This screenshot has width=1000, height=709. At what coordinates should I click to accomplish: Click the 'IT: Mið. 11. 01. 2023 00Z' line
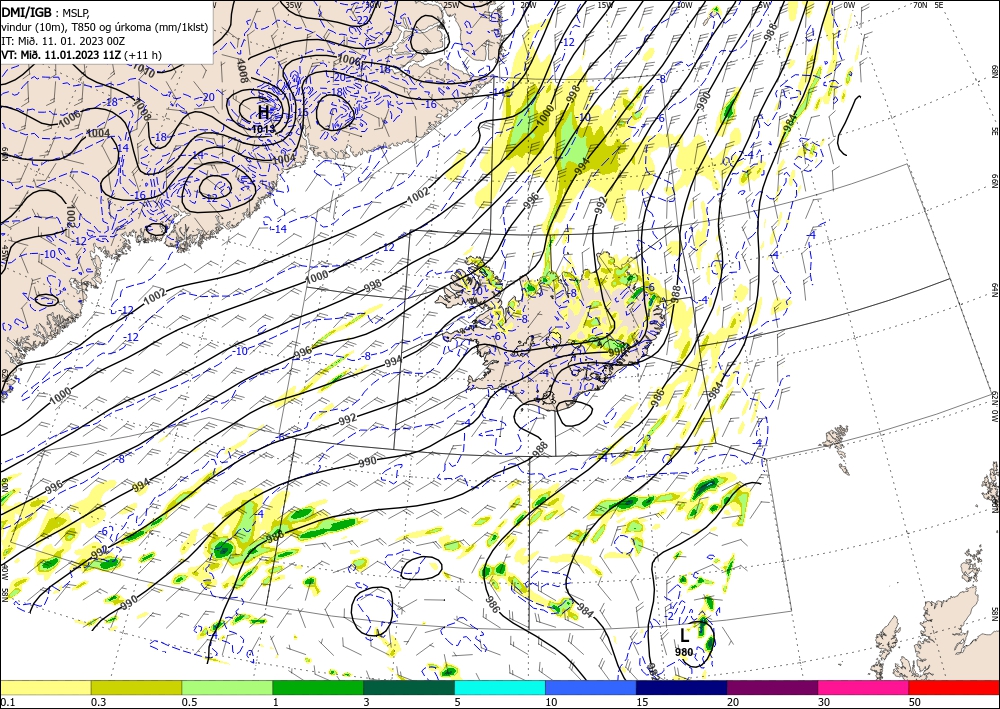tap(62, 41)
